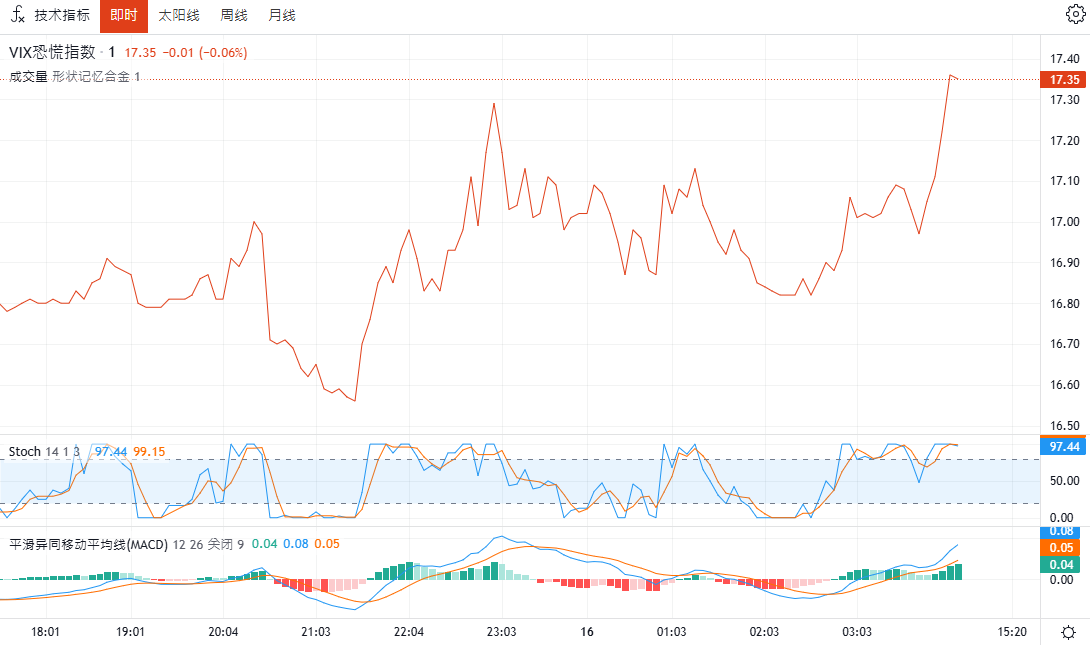Viewport: 1090px width, 651px height.
Task: Click the 17.40 price axis tick
Action: 1064,59
